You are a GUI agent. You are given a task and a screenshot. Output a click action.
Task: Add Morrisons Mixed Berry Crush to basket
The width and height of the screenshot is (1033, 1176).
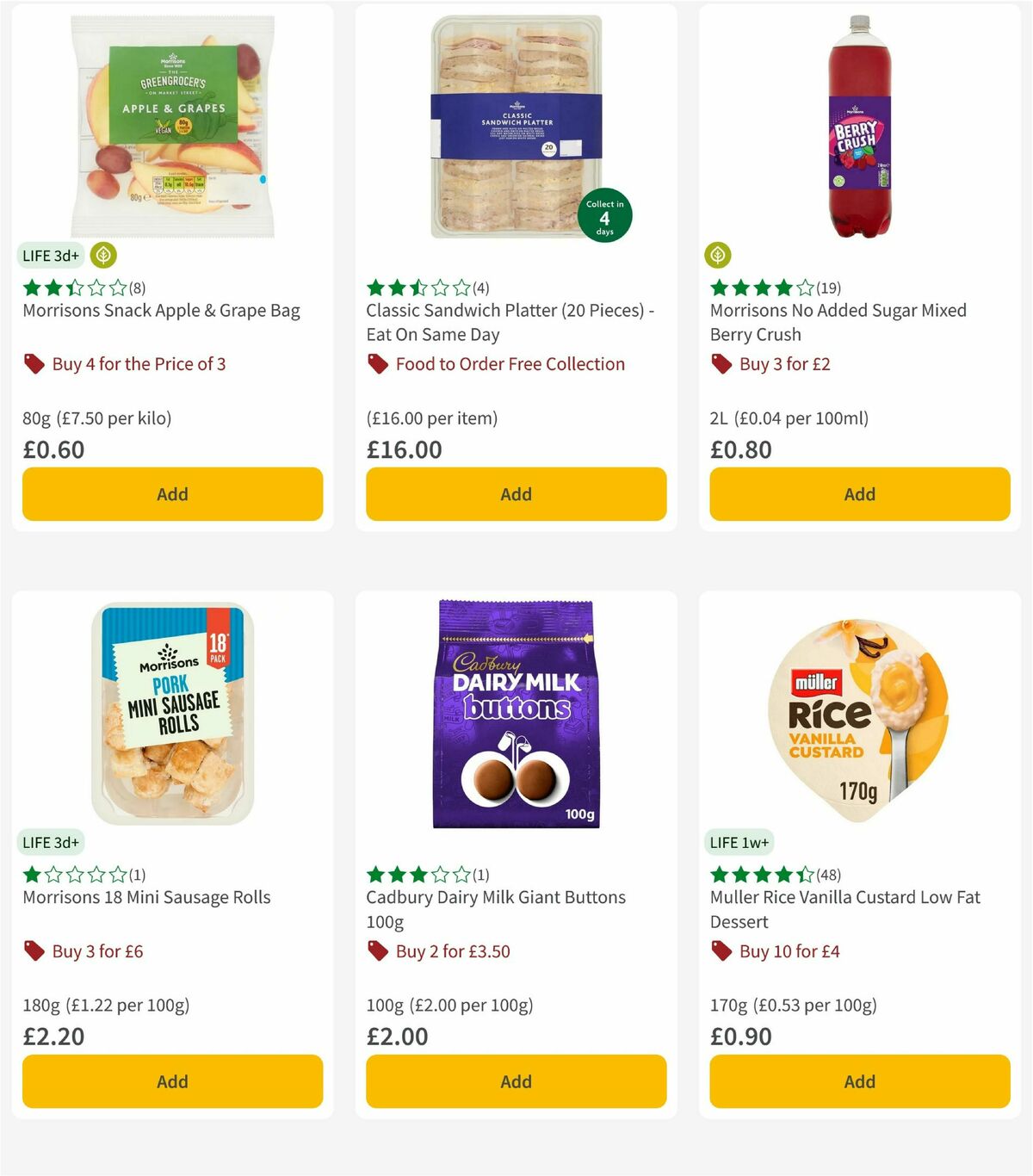pos(858,494)
